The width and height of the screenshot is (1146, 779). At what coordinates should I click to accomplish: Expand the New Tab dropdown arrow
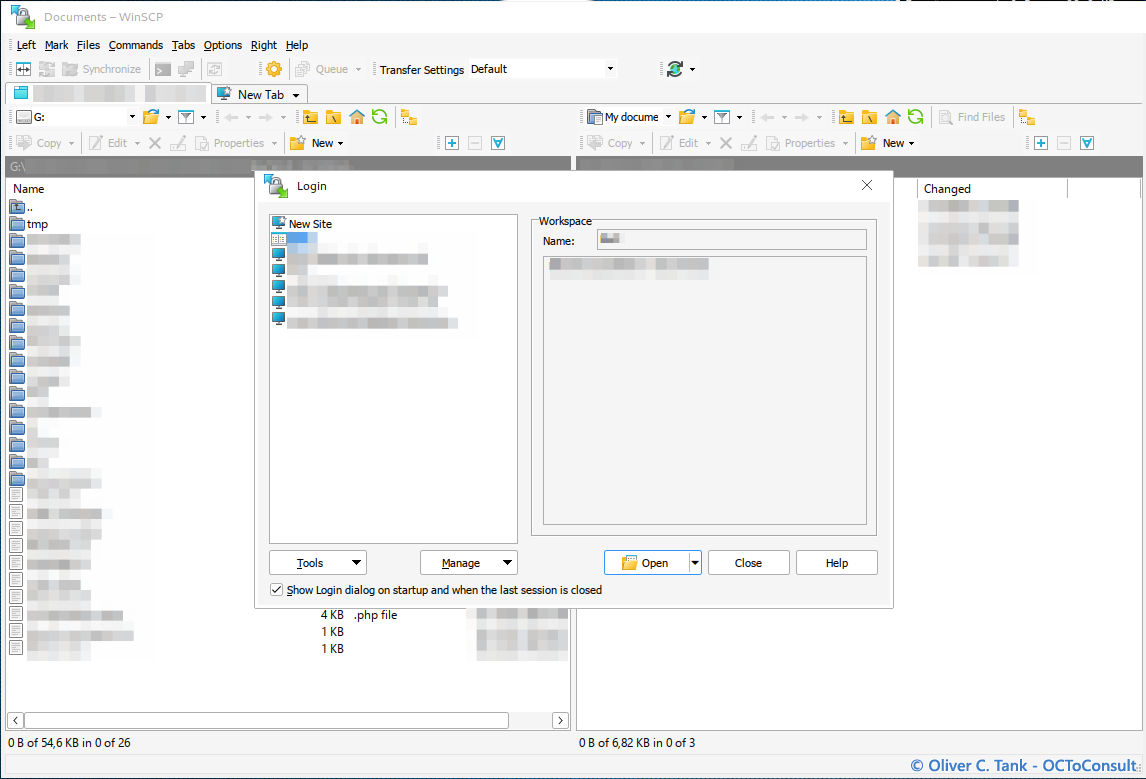296,96
